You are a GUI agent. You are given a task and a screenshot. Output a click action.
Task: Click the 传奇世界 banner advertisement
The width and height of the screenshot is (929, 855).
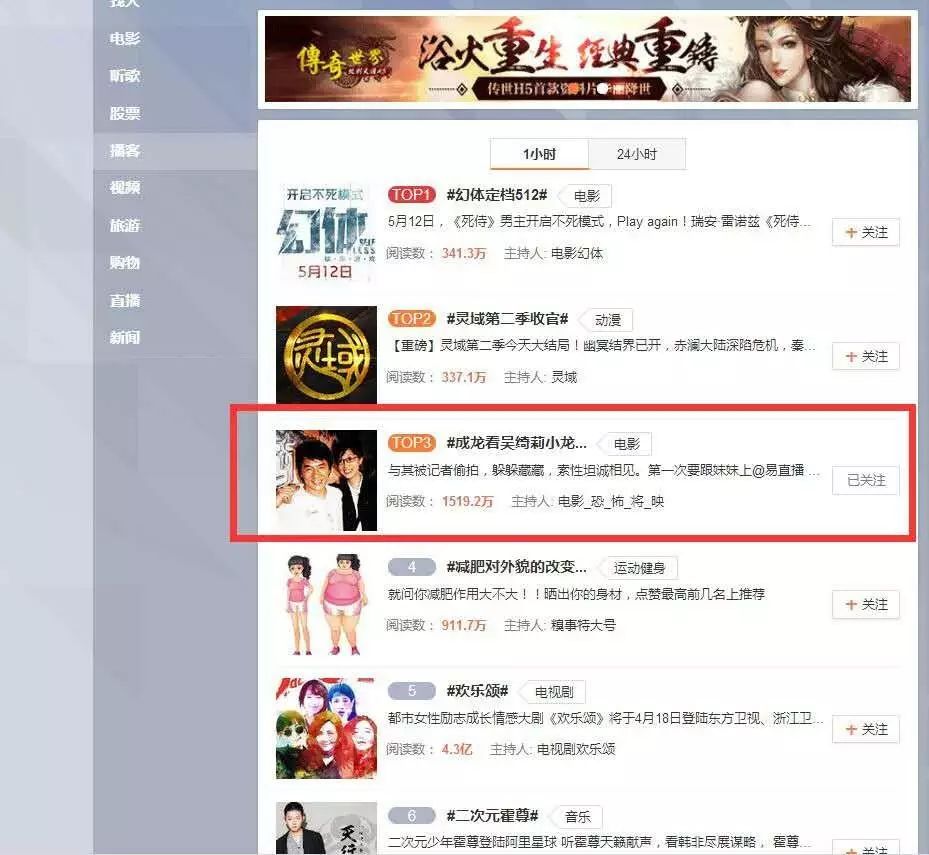click(587, 59)
